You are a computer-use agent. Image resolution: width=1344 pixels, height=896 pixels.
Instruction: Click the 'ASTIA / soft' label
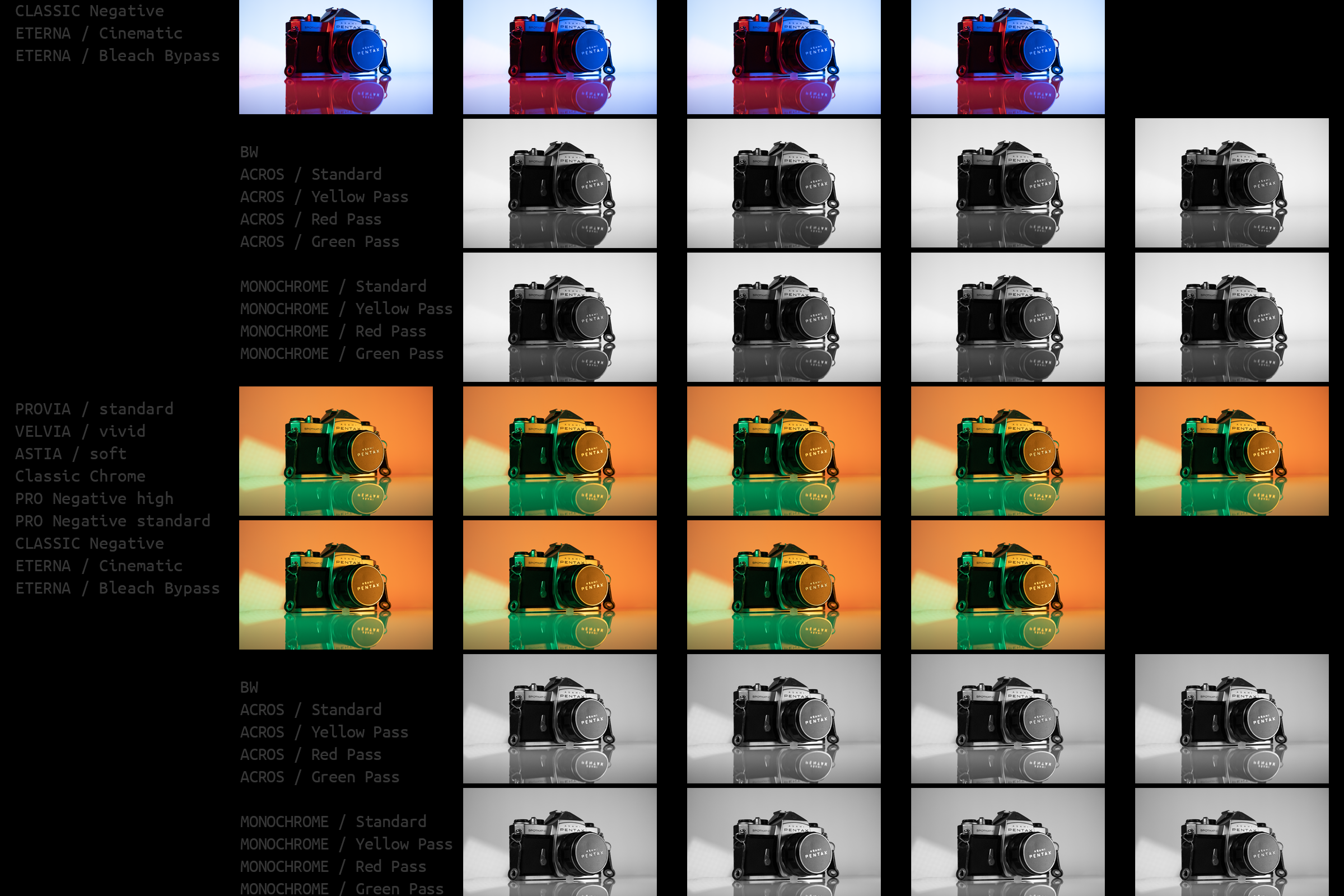tap(71, 454)
